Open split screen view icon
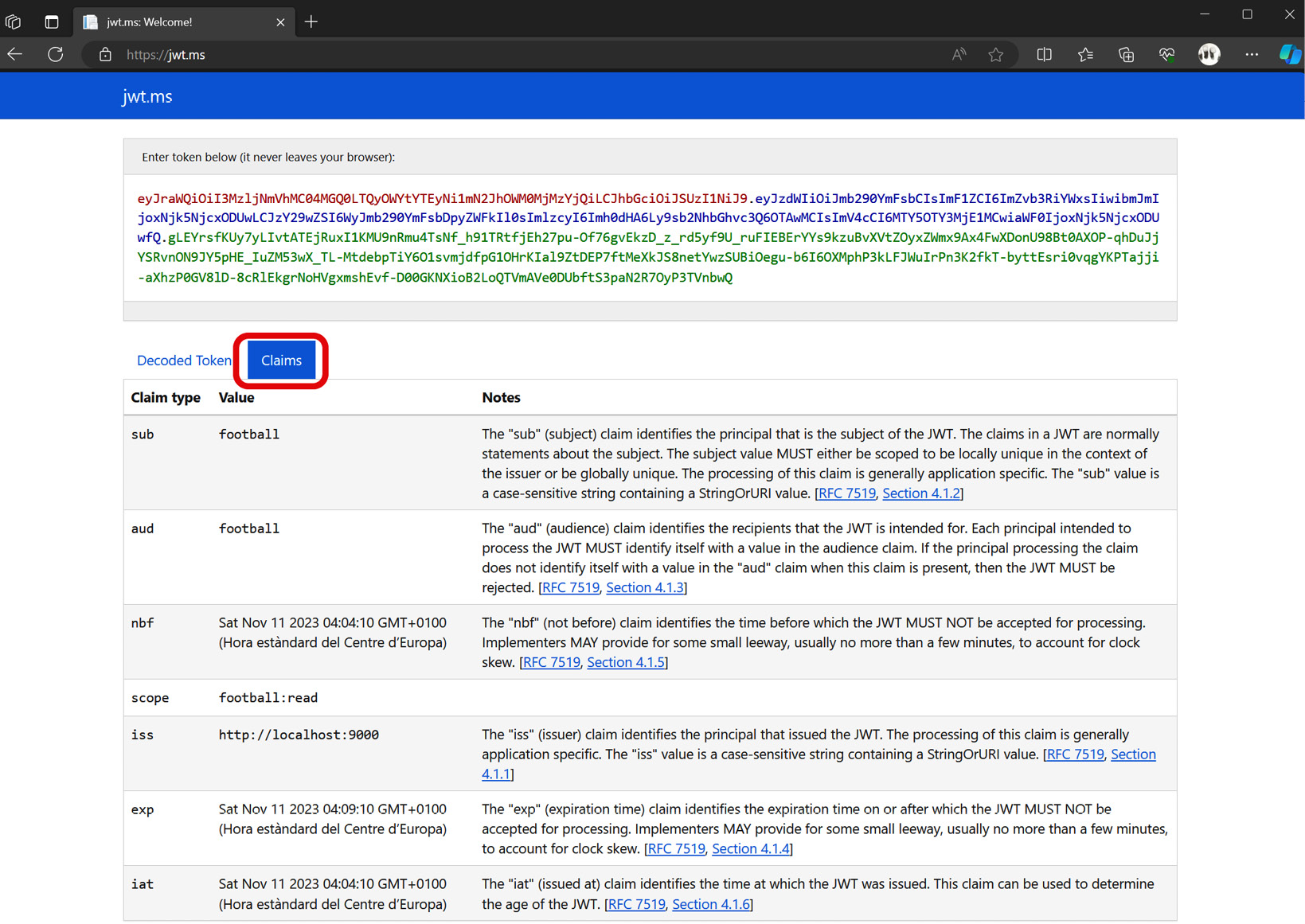Image resolution: width=1305 pixels, height=924 pixels. click(1044, 54)
